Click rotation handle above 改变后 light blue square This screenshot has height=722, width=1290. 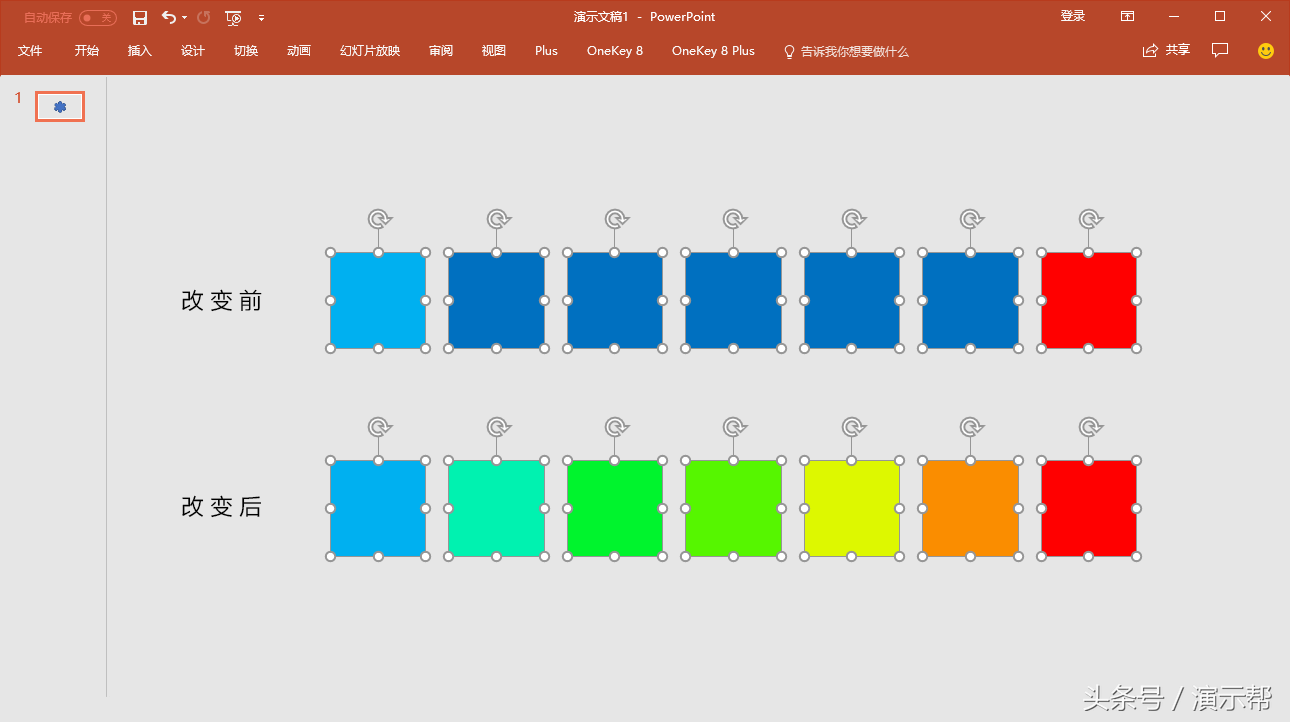379,427
